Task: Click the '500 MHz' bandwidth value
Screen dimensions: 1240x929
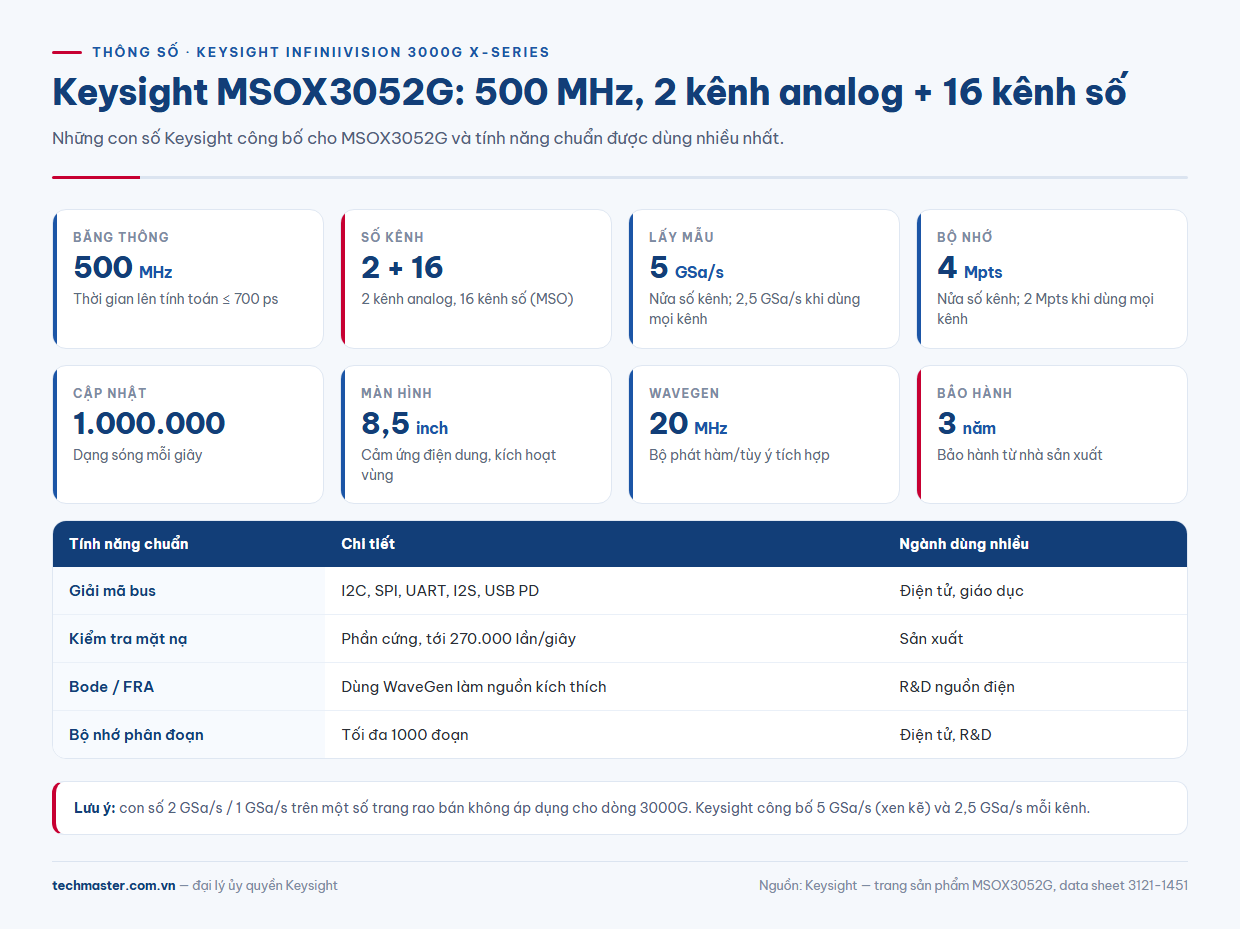Action: click(123, 268)
